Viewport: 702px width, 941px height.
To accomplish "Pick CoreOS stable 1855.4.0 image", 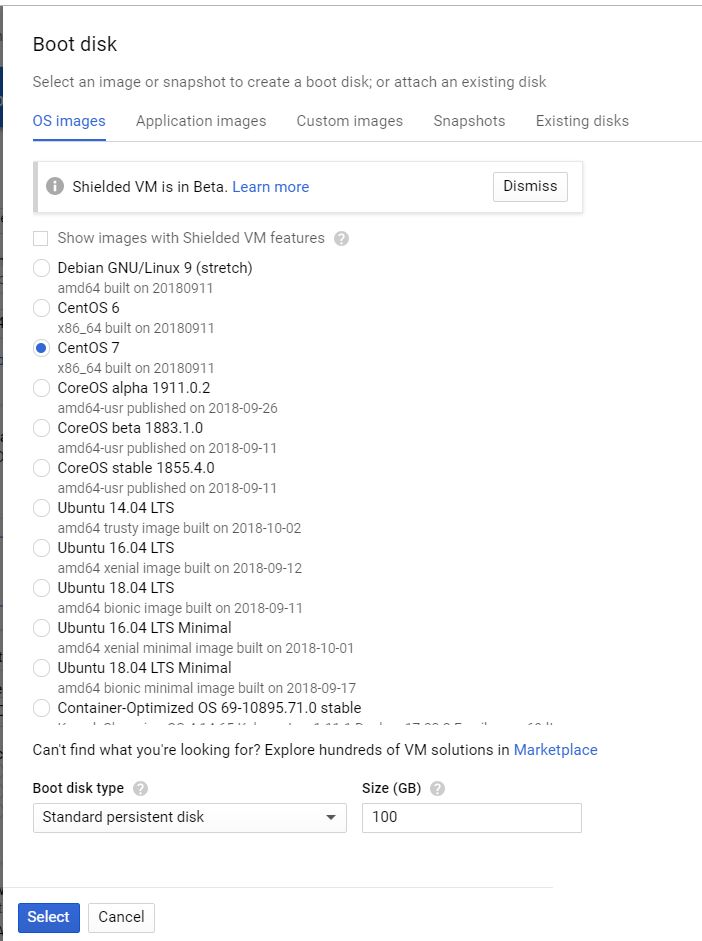I will (x=41, y=468).
